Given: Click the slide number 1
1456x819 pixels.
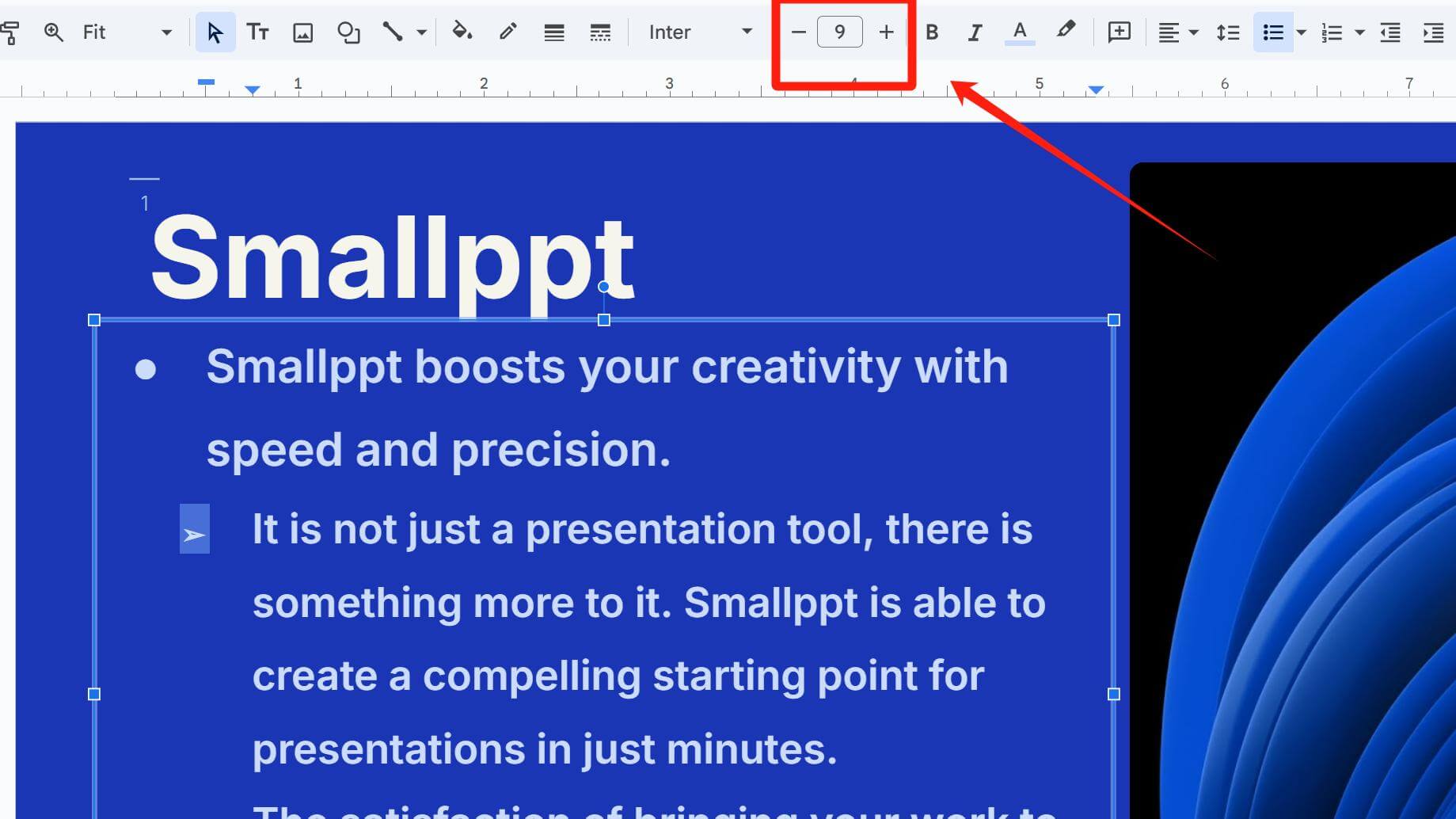Looking at the screenshot, I should tap(145, 204).
